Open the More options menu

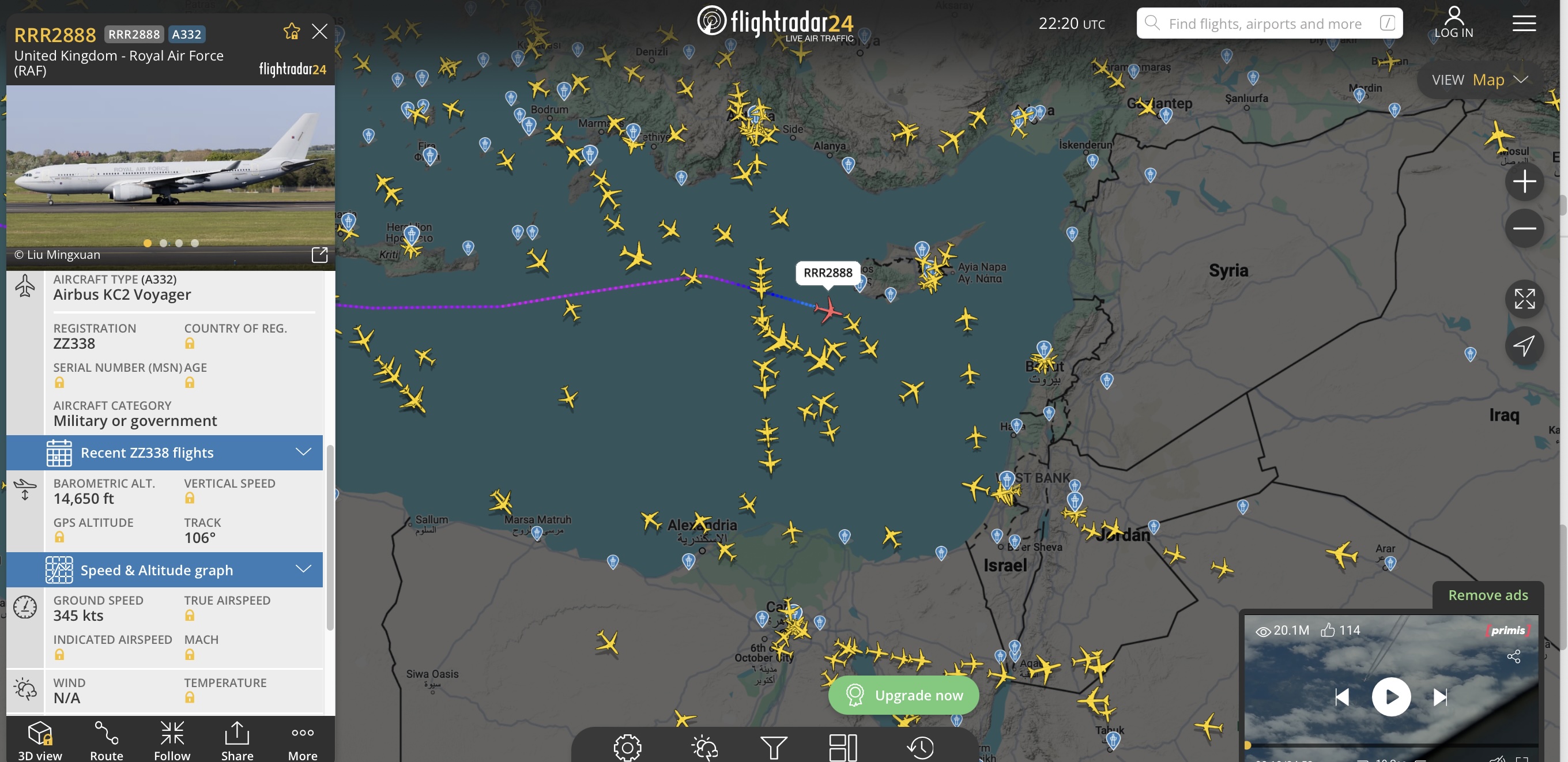tap(303, 740)
